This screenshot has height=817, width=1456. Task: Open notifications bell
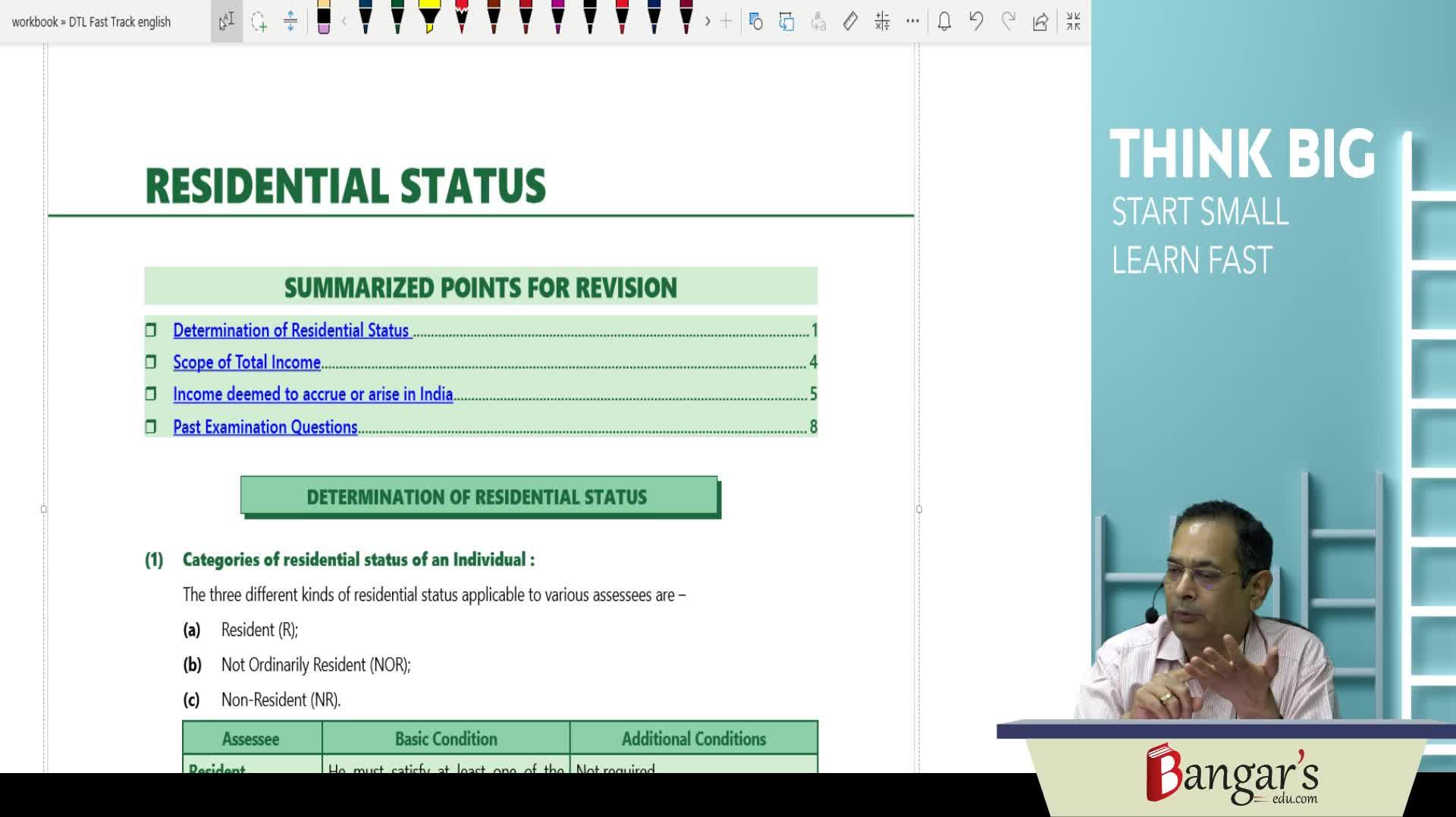944,21
